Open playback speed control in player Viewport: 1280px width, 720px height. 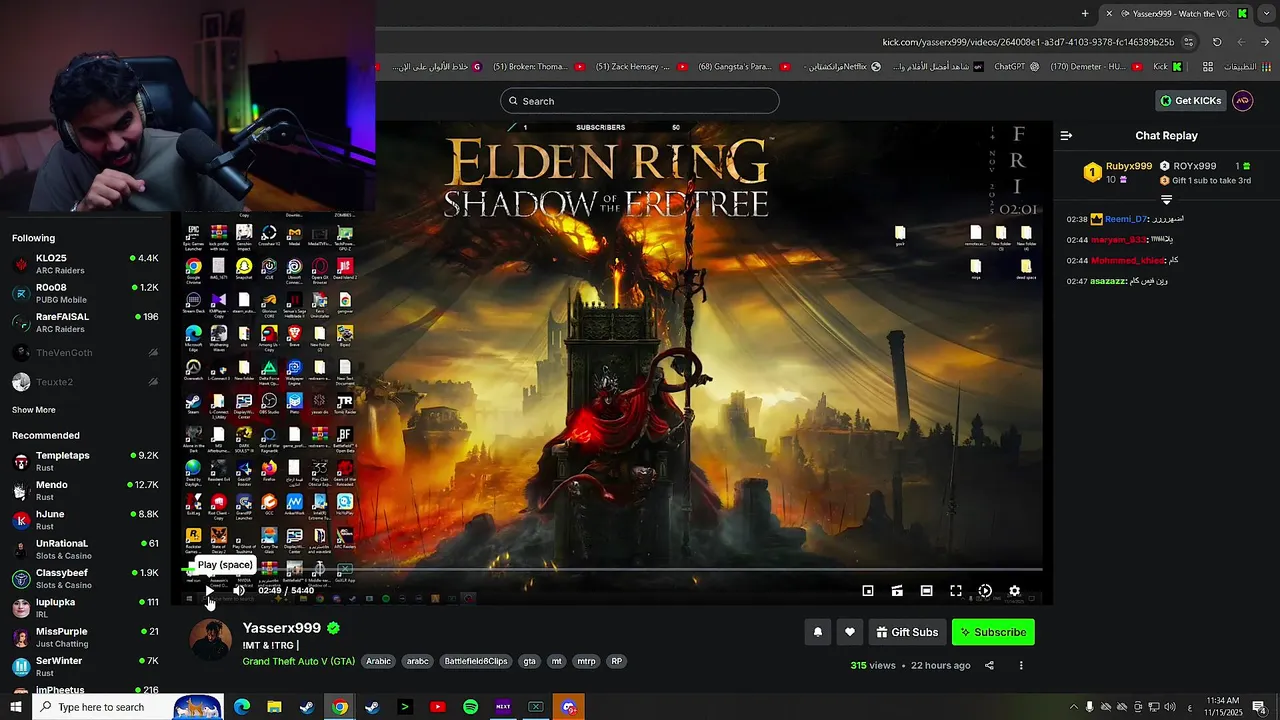(x=985, y=591)
